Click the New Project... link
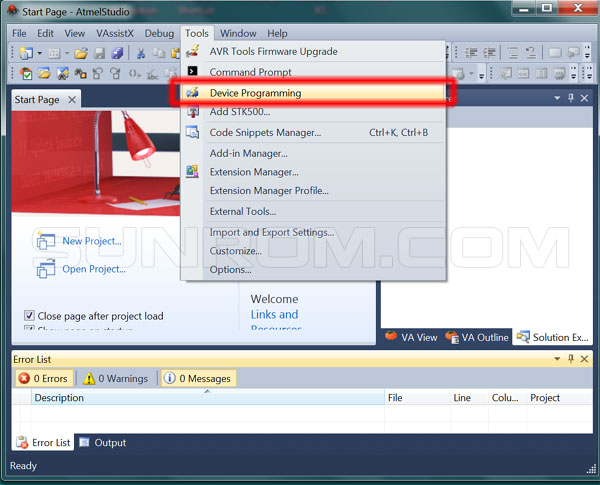This screenshot has width=600, height=485. (91, 241)
